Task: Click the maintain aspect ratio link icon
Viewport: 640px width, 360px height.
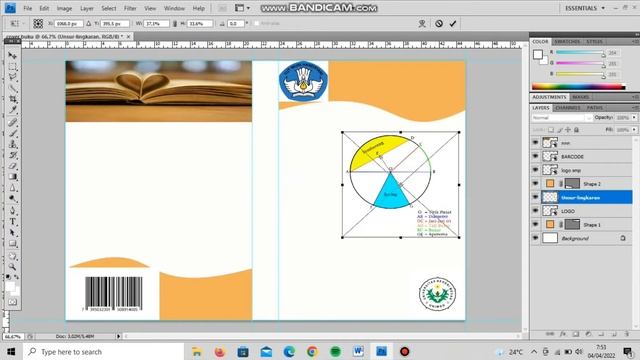Action: click(x=175, y=24)
